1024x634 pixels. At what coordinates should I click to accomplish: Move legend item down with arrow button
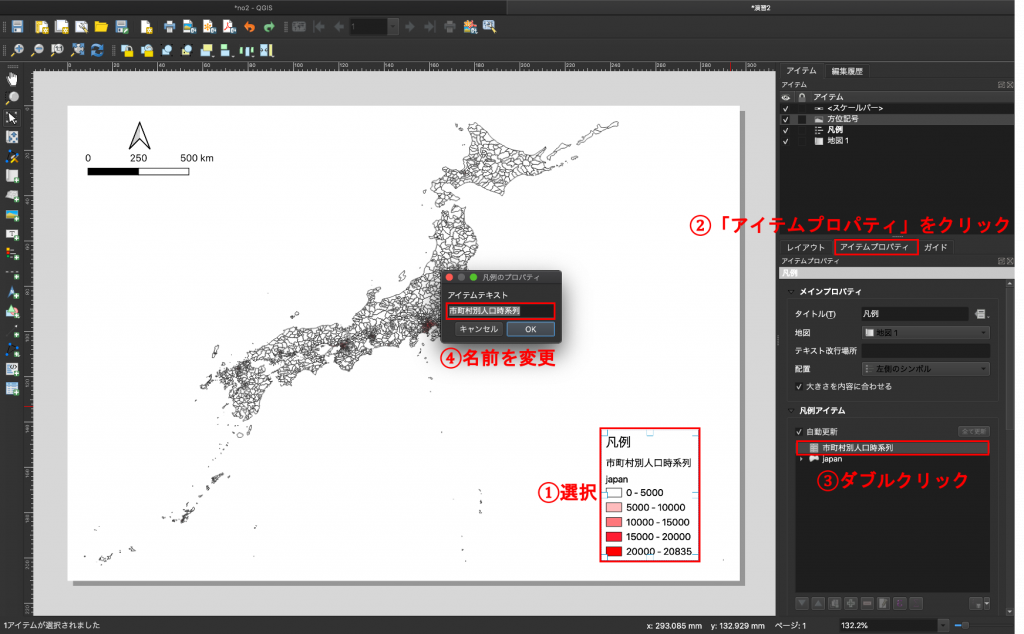click(x=802, y=604)
